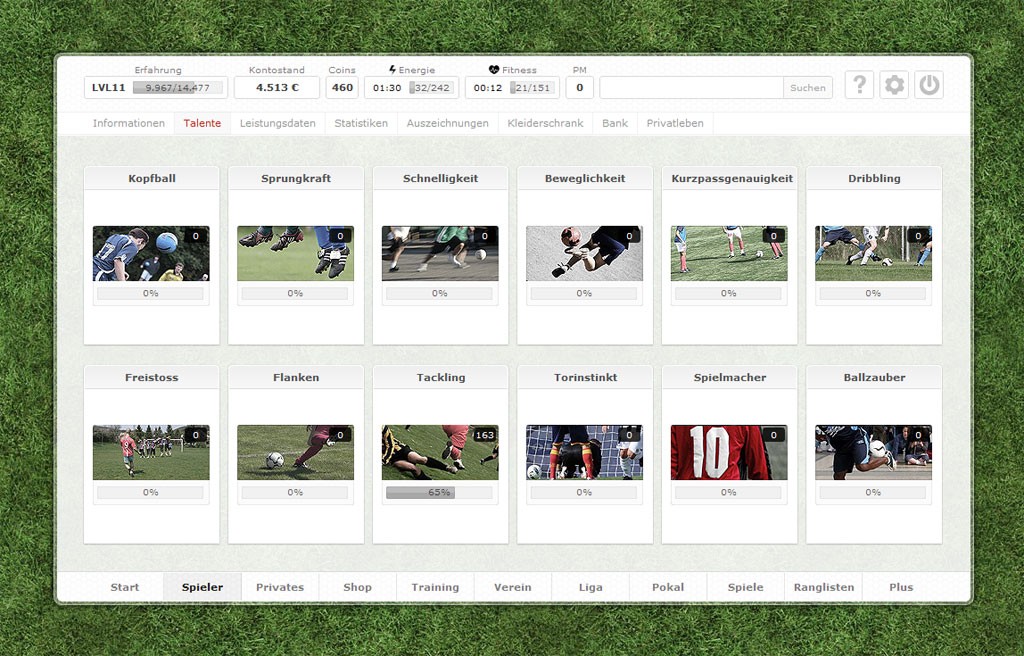Switch to the Bank tab
The height and width of the screenshot is (656, 1024).
pyautogui.click(x=615, y=123)
